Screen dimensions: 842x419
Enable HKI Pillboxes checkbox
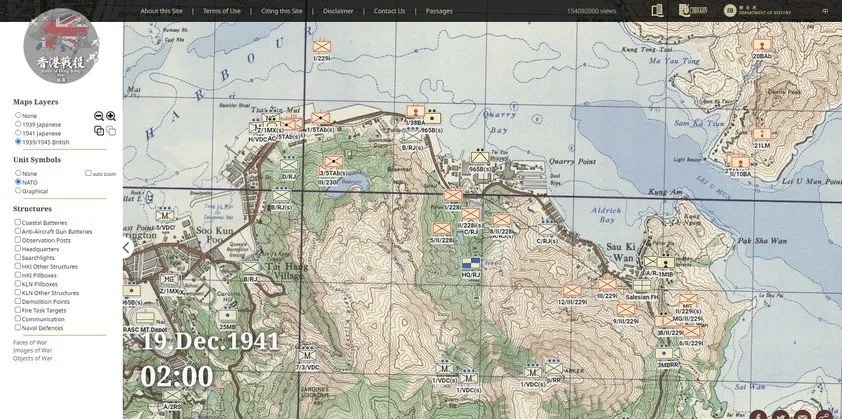pos(18,275)
